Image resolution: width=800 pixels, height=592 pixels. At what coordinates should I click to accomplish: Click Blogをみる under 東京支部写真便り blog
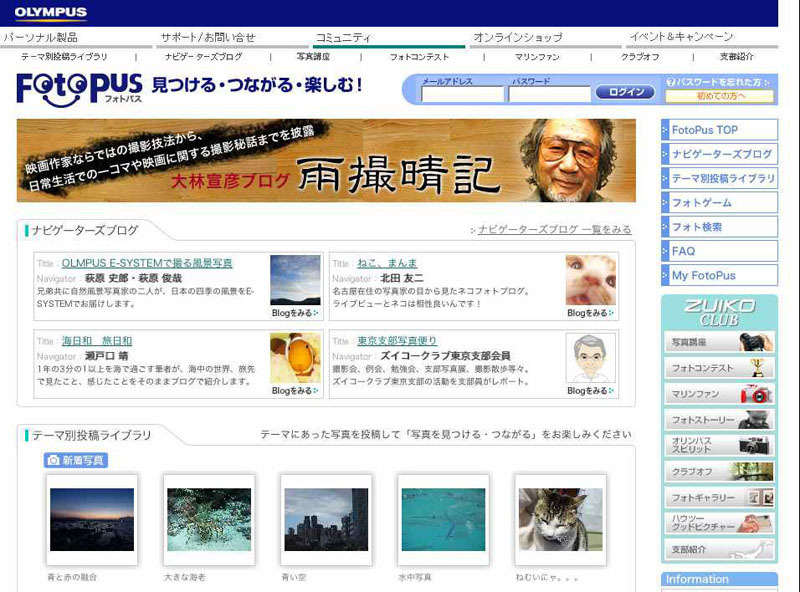590,390
